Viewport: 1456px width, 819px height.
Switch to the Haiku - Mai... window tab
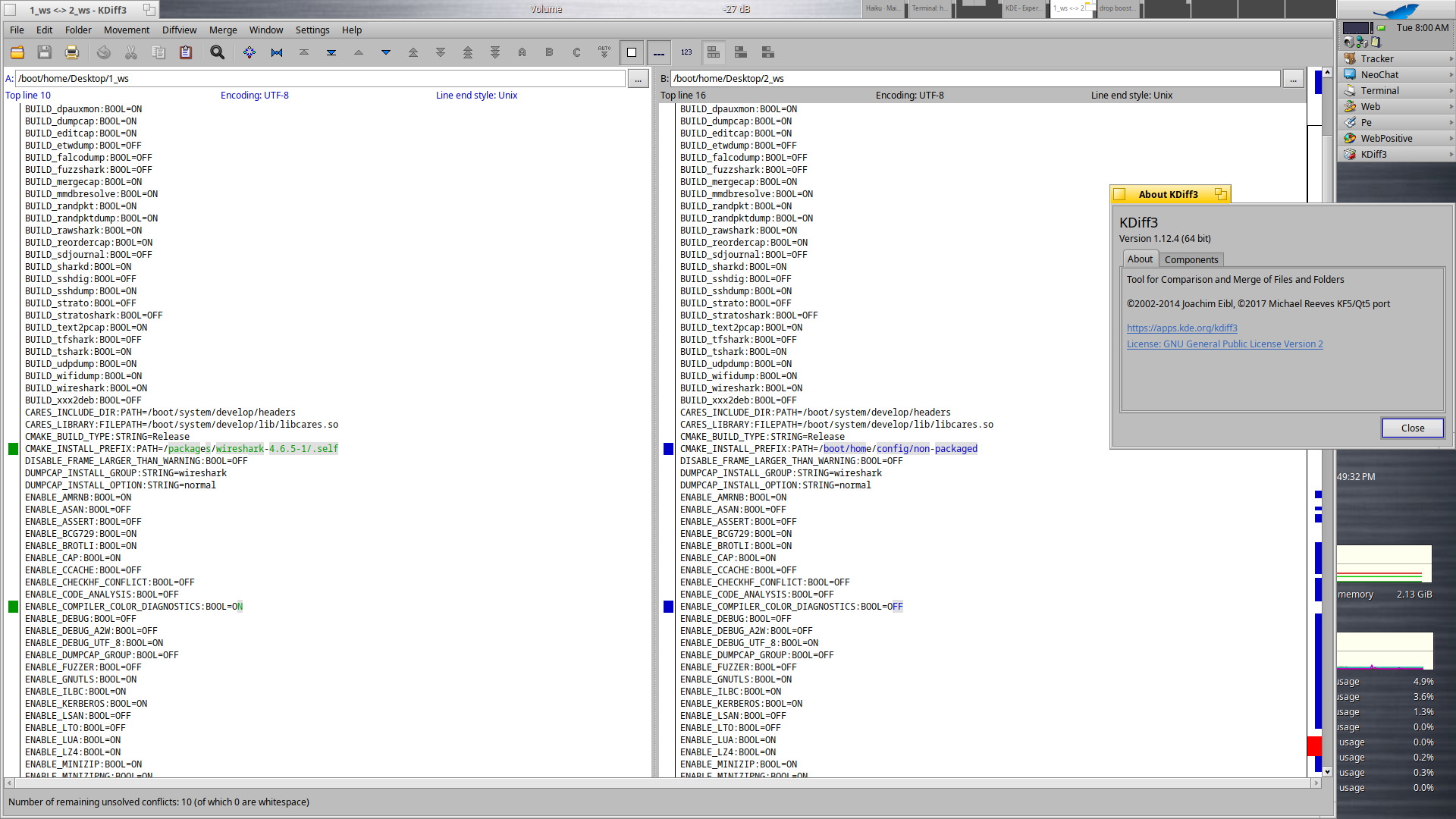pos(883,9)
